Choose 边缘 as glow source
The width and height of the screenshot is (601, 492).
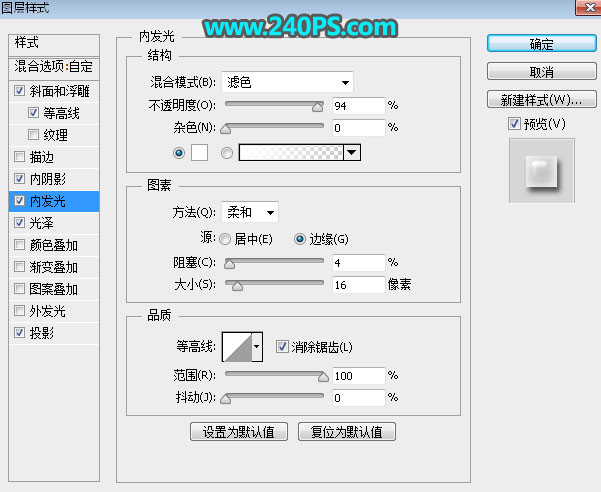(299, 239)
